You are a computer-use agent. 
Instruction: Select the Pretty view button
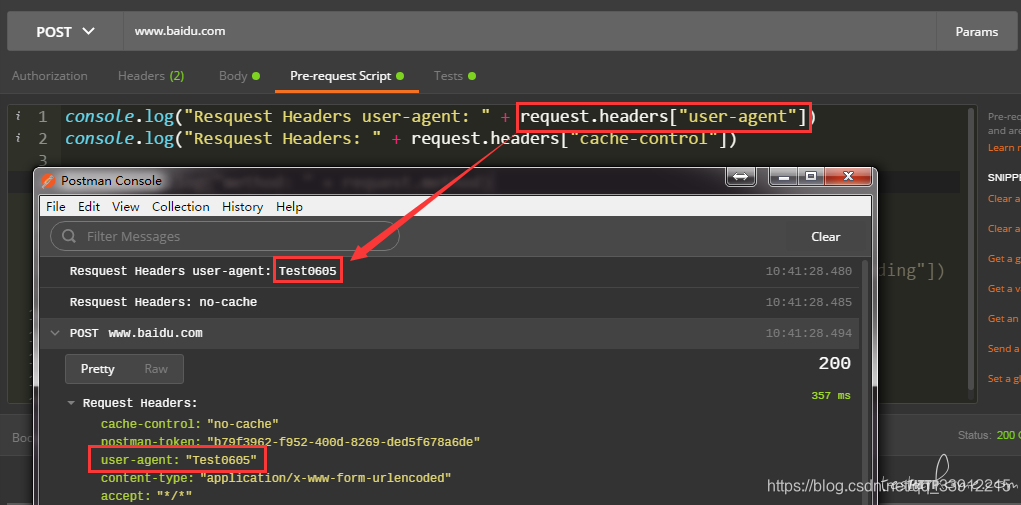click(98, 369)
